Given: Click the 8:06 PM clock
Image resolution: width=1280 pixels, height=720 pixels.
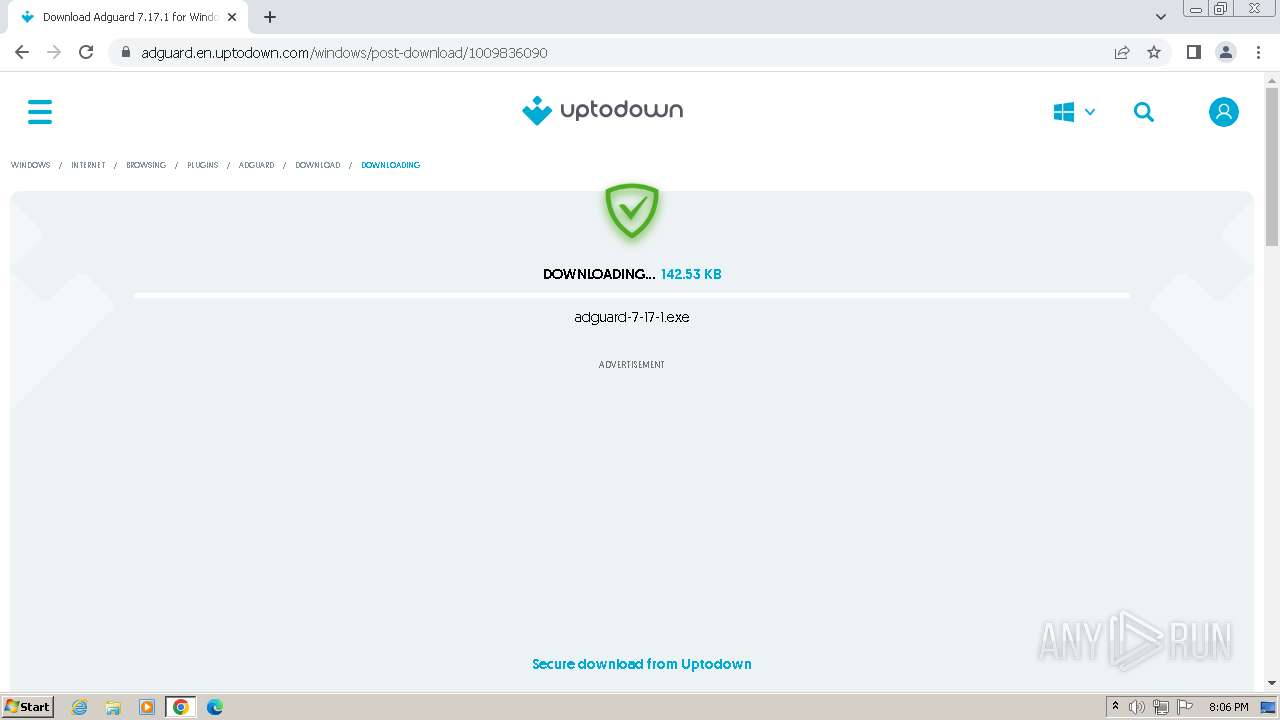Looking at the screenshot, I should pos(1229,707).
